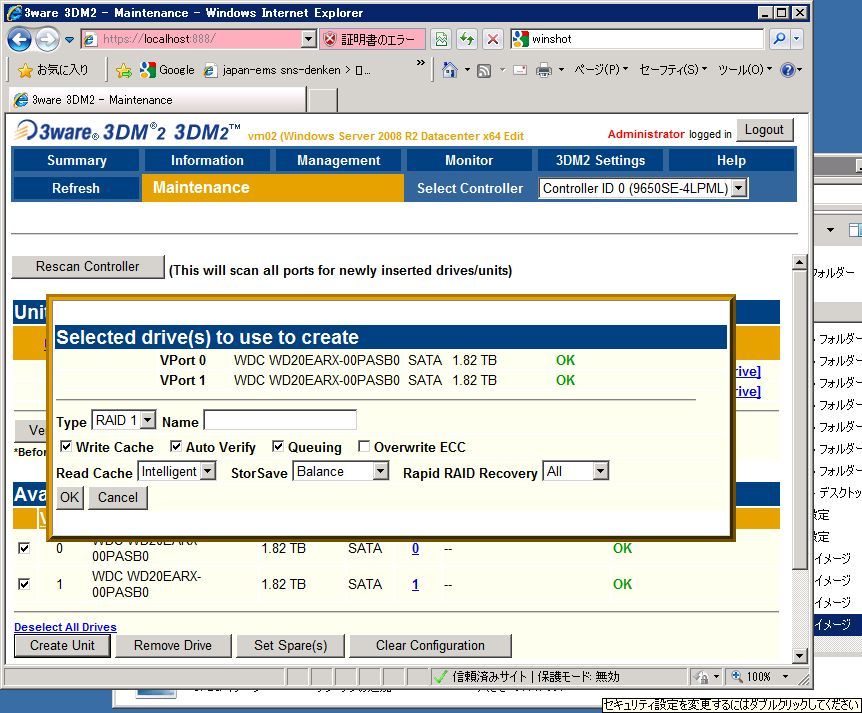Open the Summary navigation tab
The image size is (862, 713).
click(x=76, y=161)
